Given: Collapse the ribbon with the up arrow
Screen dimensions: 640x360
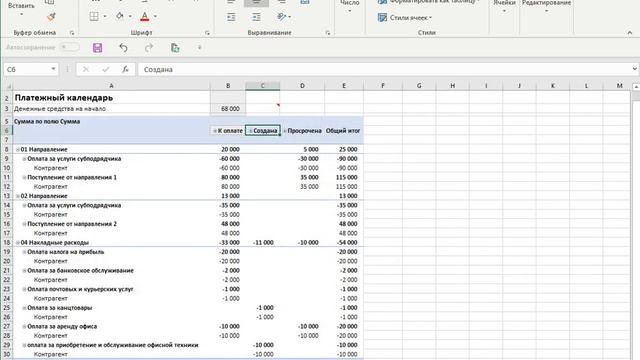Looking at the screenshot, I should (629, 33).
